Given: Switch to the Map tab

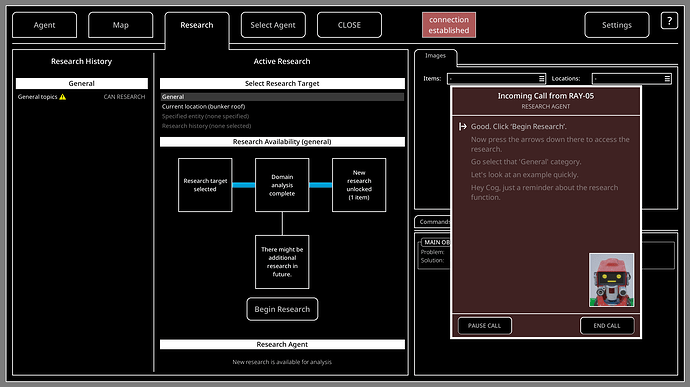Looking at the screenshot, I should click(121, 25).
